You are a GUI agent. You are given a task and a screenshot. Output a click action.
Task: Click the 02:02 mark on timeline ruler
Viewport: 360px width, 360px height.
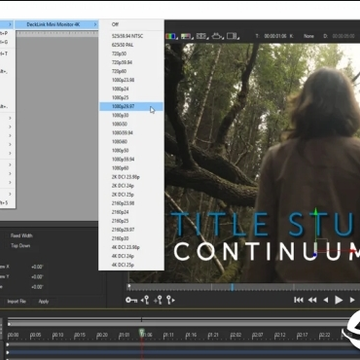(236, 335)
